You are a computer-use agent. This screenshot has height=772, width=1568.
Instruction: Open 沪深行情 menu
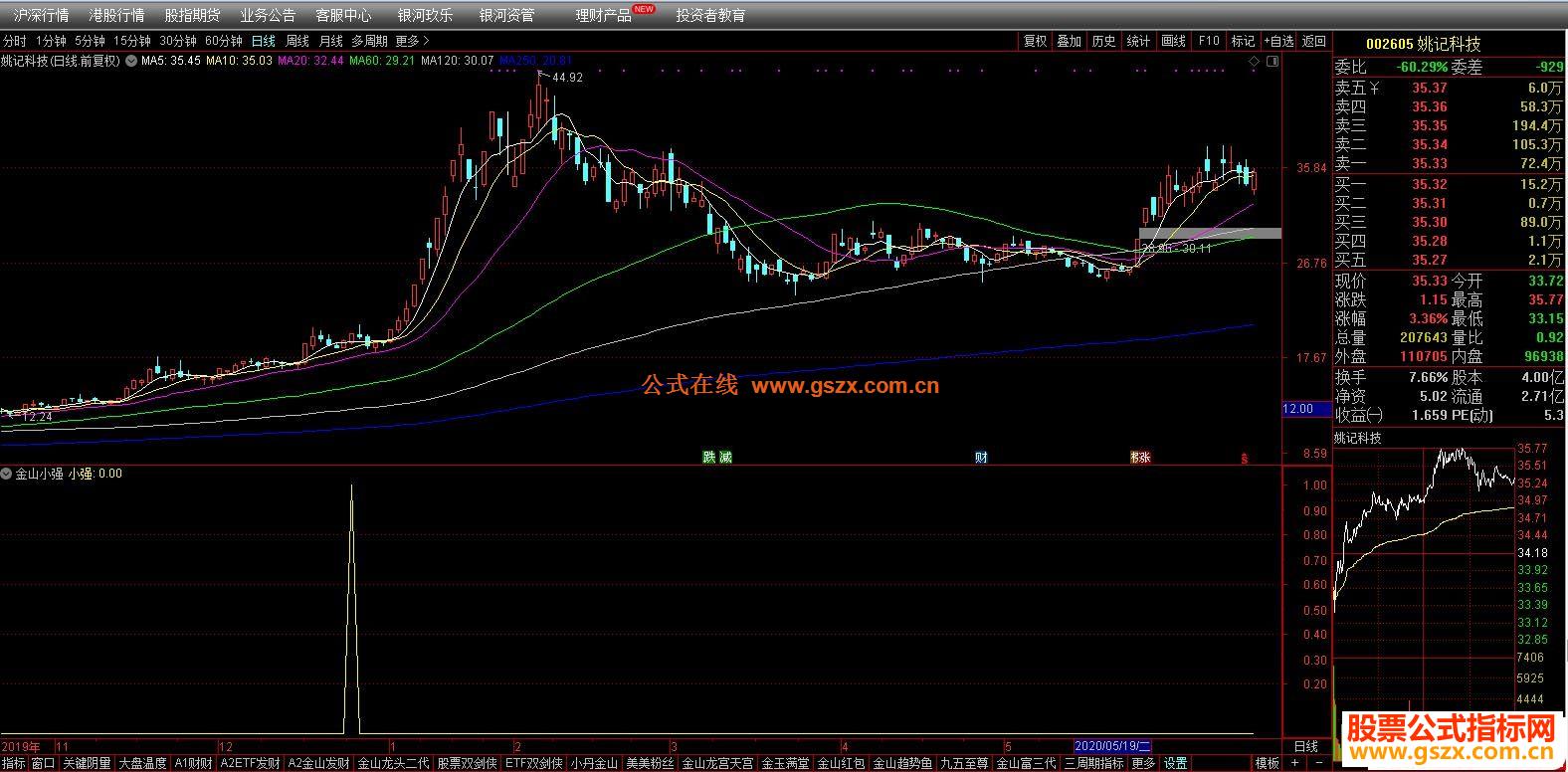pos(41,15)
